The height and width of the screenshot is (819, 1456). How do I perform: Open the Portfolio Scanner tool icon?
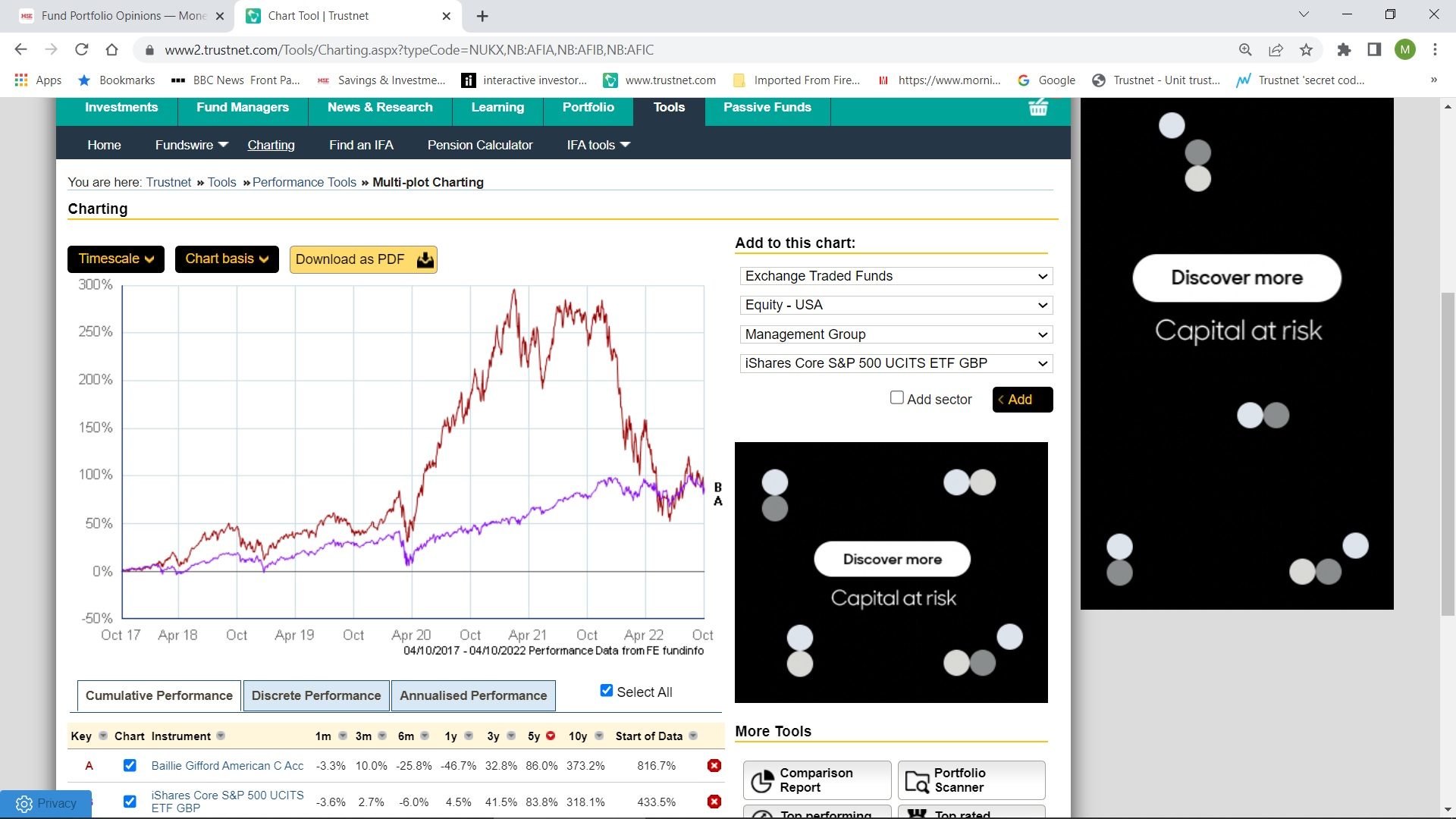[917, 780]
